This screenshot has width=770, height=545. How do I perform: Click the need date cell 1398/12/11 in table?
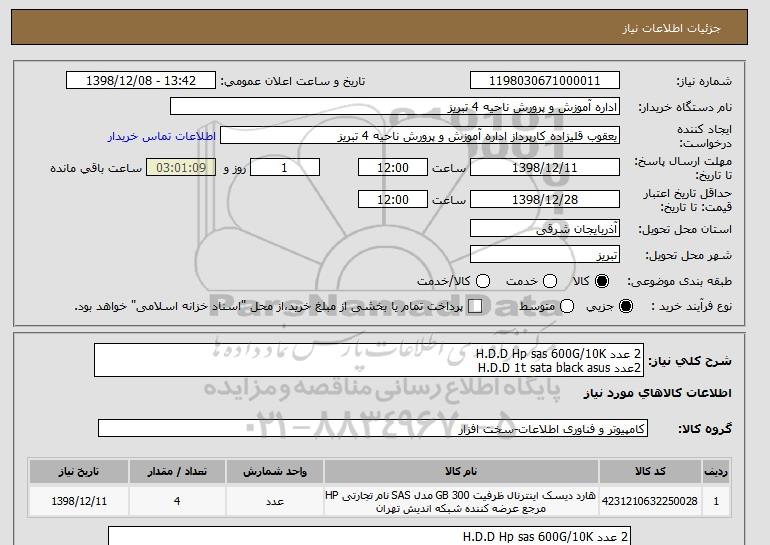(x=79, y=501)
